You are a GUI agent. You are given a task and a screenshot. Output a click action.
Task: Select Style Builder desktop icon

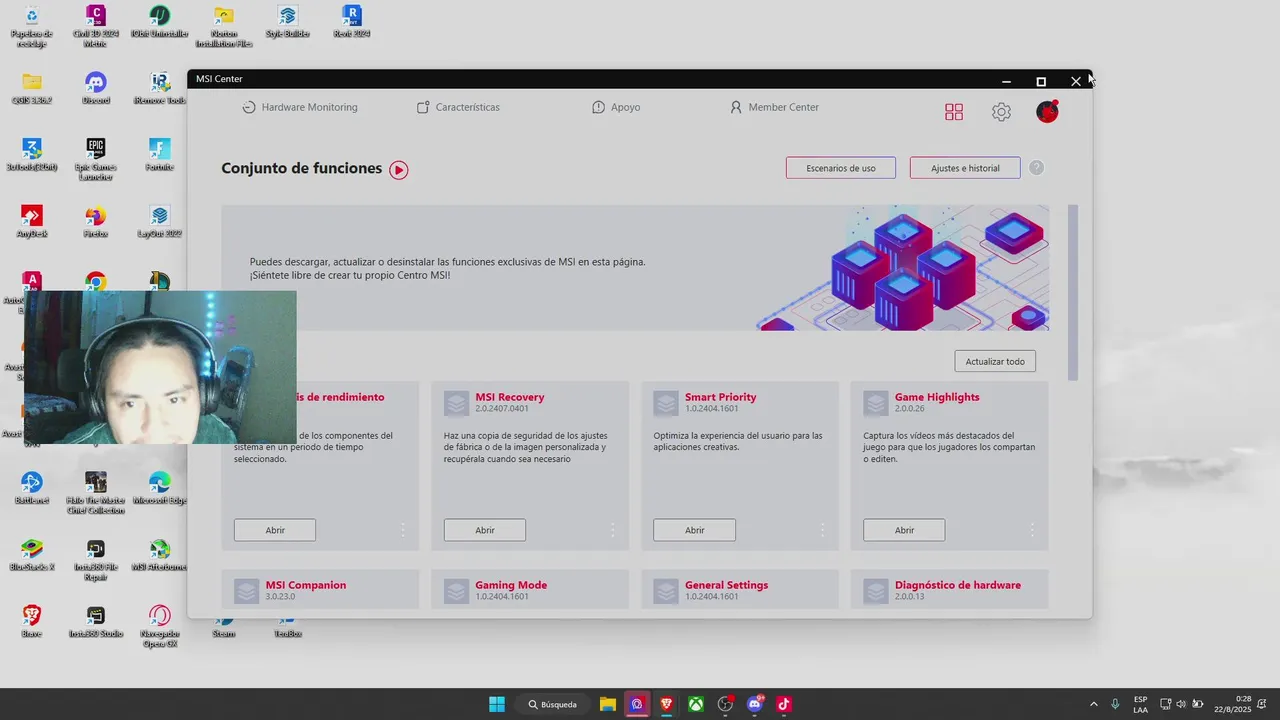(x=288, y=21)
